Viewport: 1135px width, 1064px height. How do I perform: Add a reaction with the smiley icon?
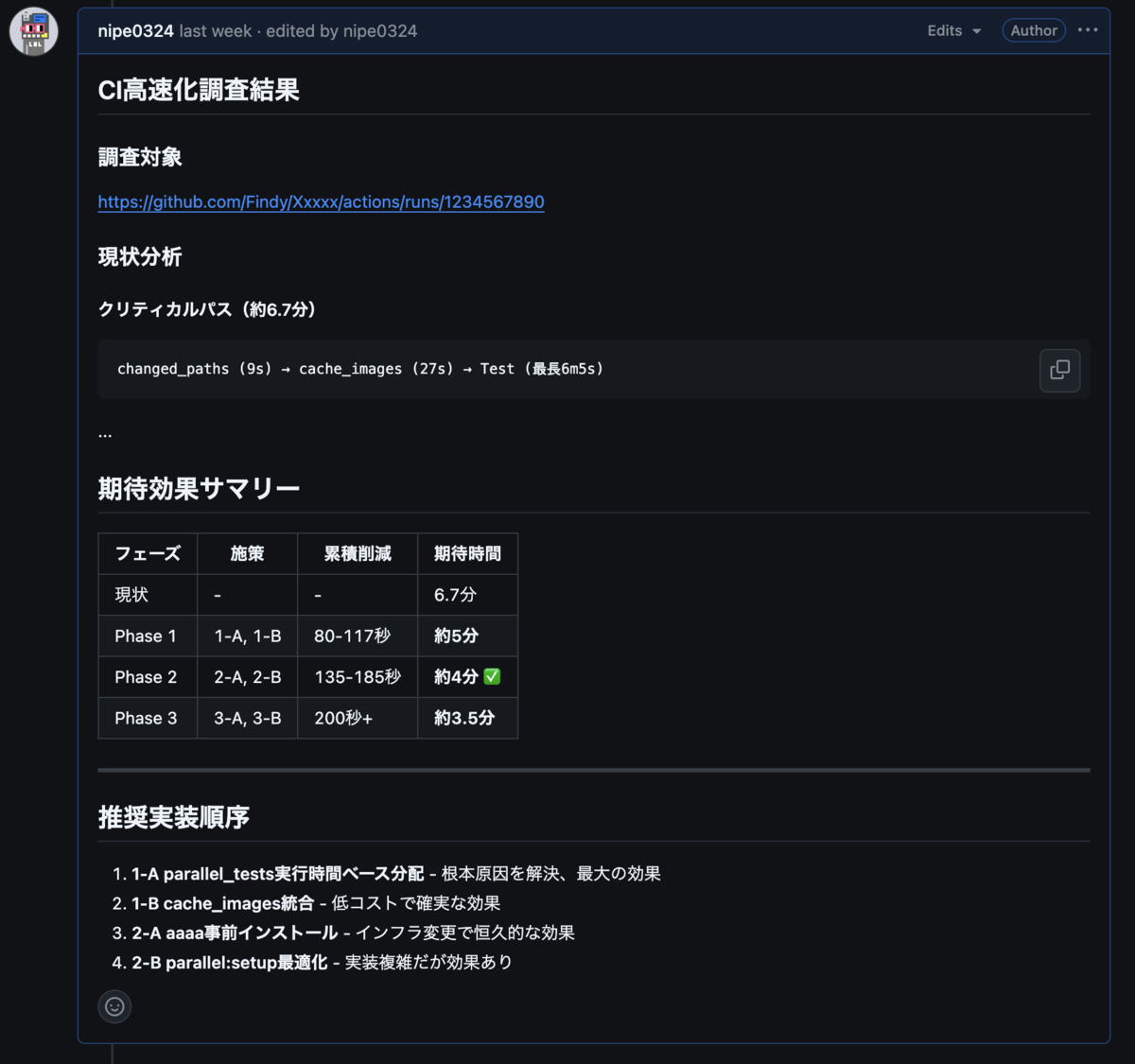114,1006
